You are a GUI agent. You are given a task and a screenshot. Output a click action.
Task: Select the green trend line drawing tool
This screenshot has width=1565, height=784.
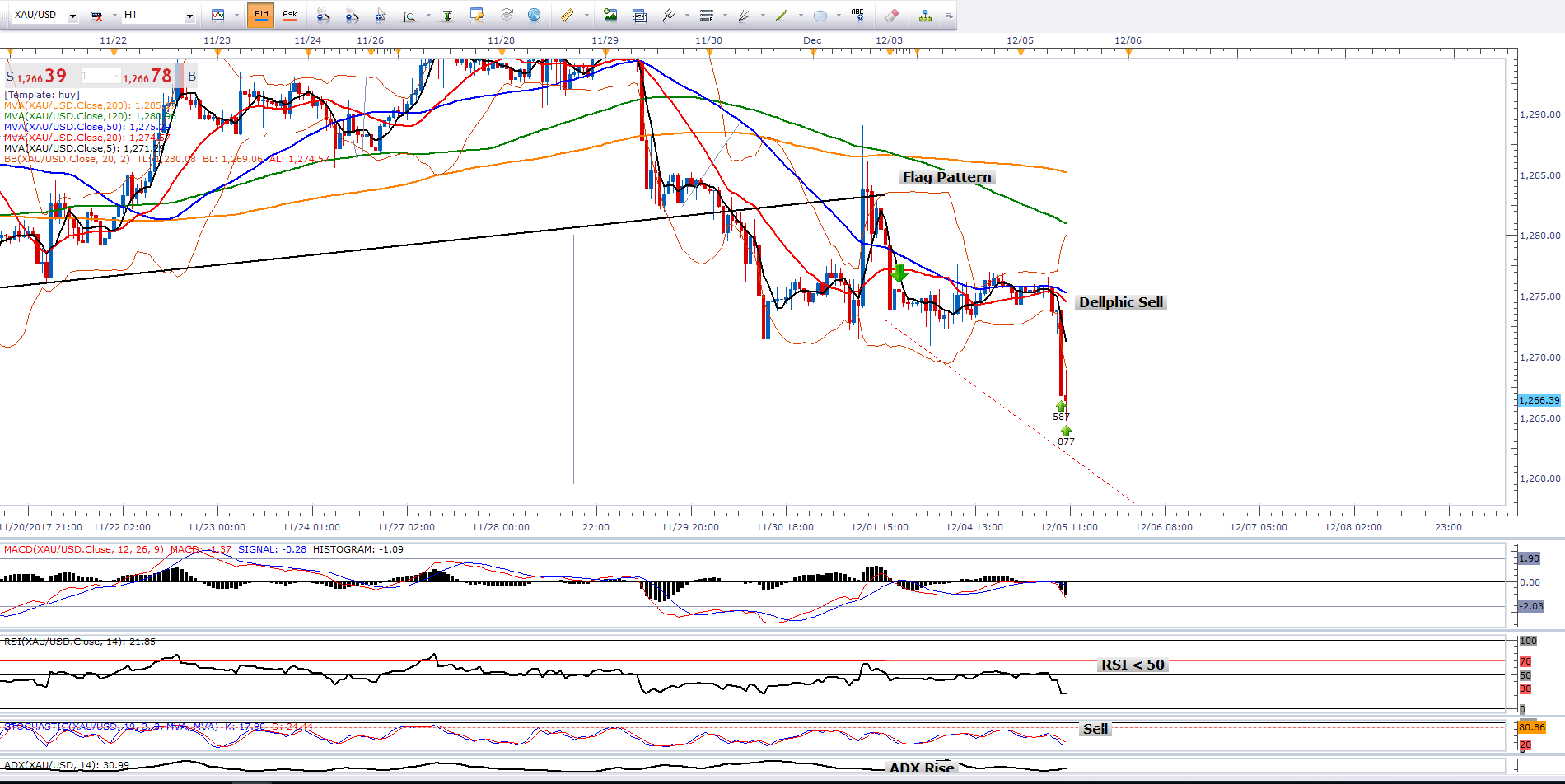click(x=782, y=15)
